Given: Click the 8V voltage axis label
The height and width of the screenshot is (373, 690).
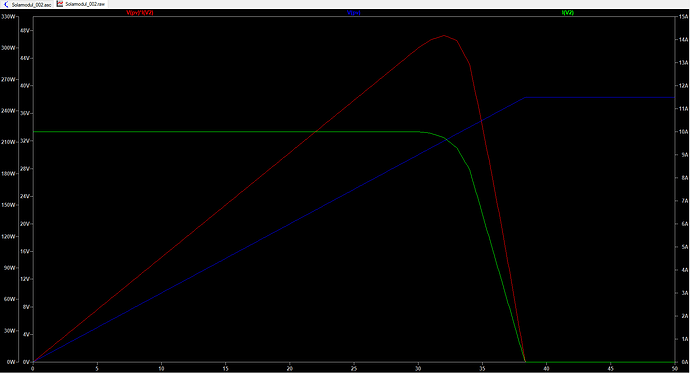Looking at the screenshot, I should pyautogui.click(x=26, y=307).
